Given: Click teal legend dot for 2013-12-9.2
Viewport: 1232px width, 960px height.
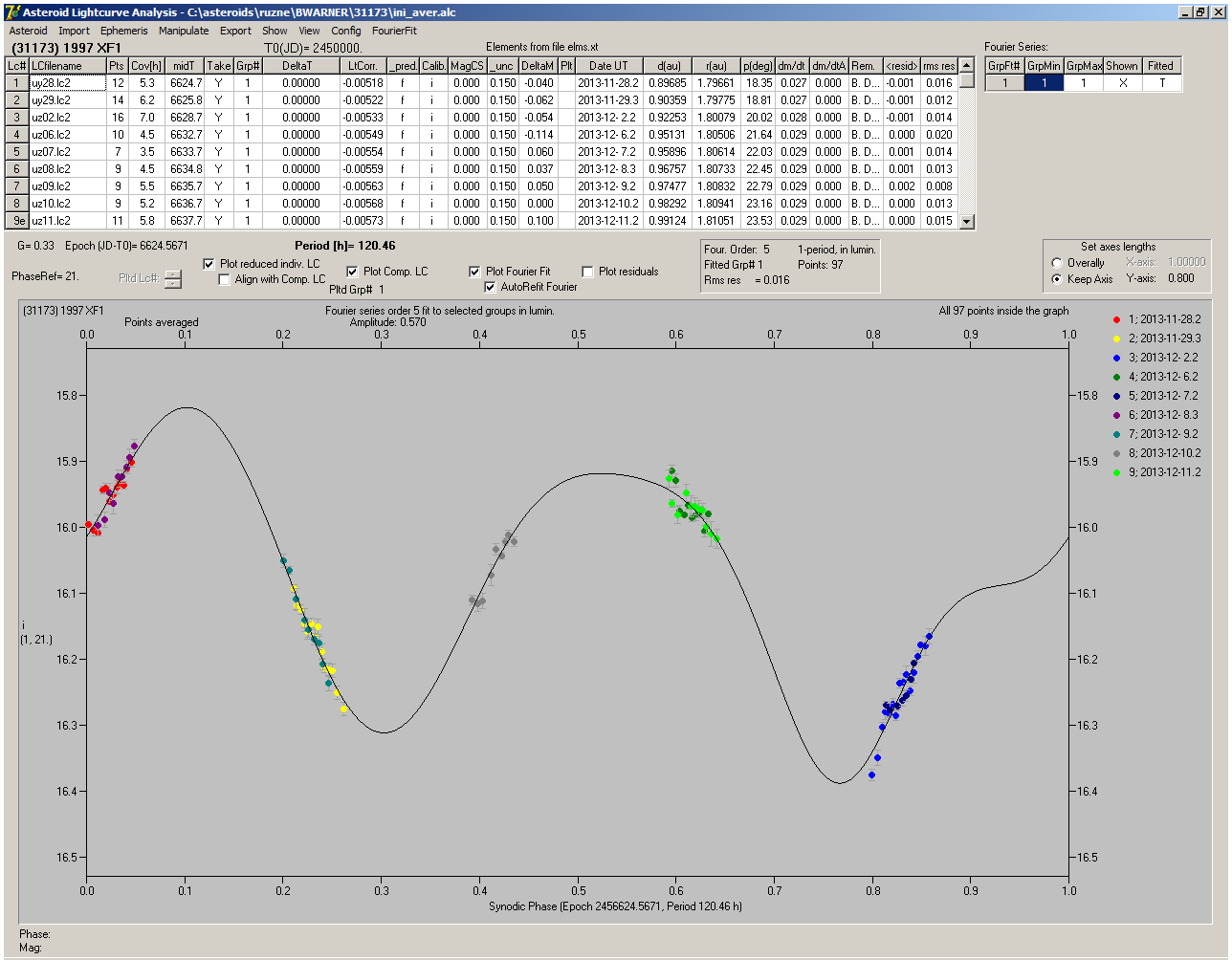Looking at the screenshot, I should [1118, 434].
